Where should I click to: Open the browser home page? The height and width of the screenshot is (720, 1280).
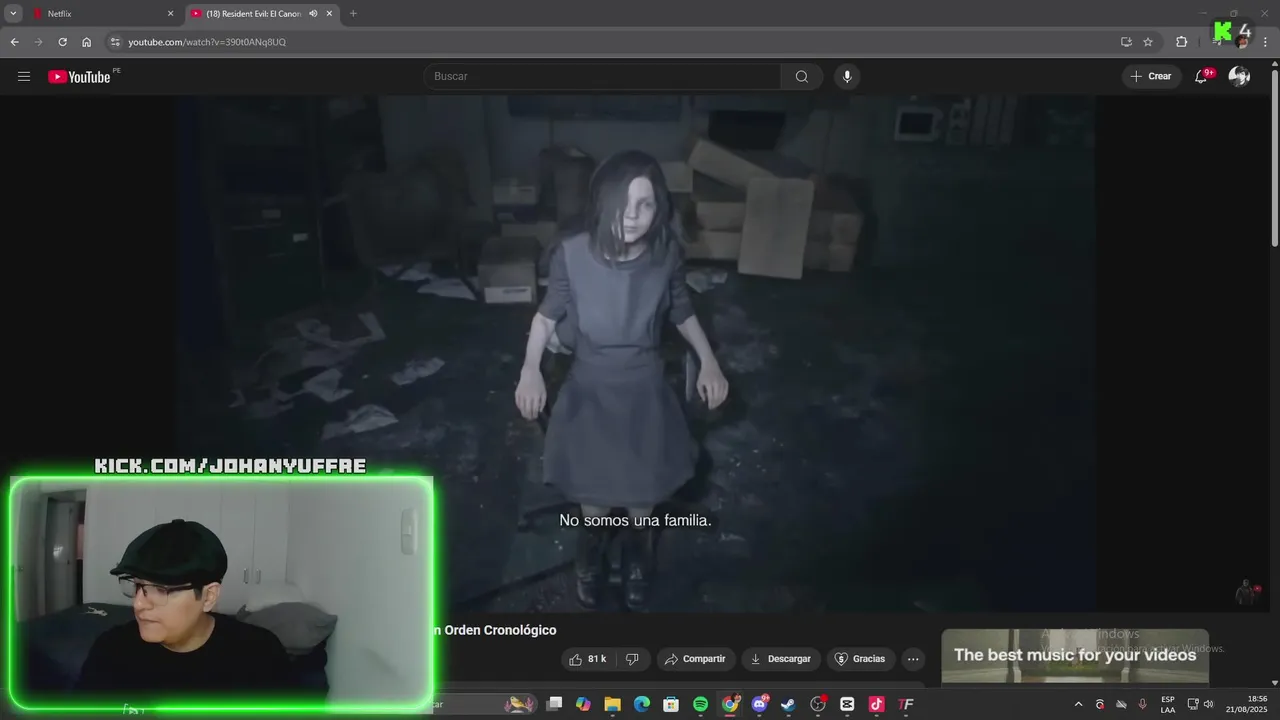[86, 42]
